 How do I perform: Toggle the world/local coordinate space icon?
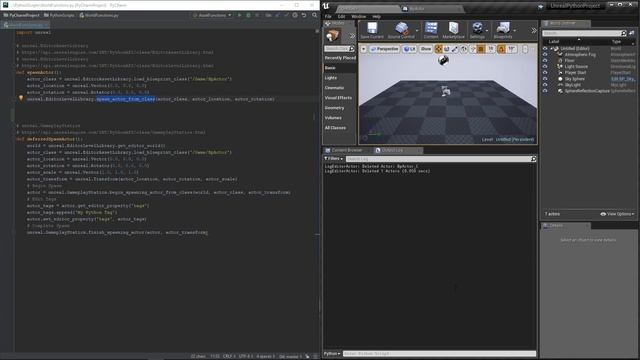(464, 49)
